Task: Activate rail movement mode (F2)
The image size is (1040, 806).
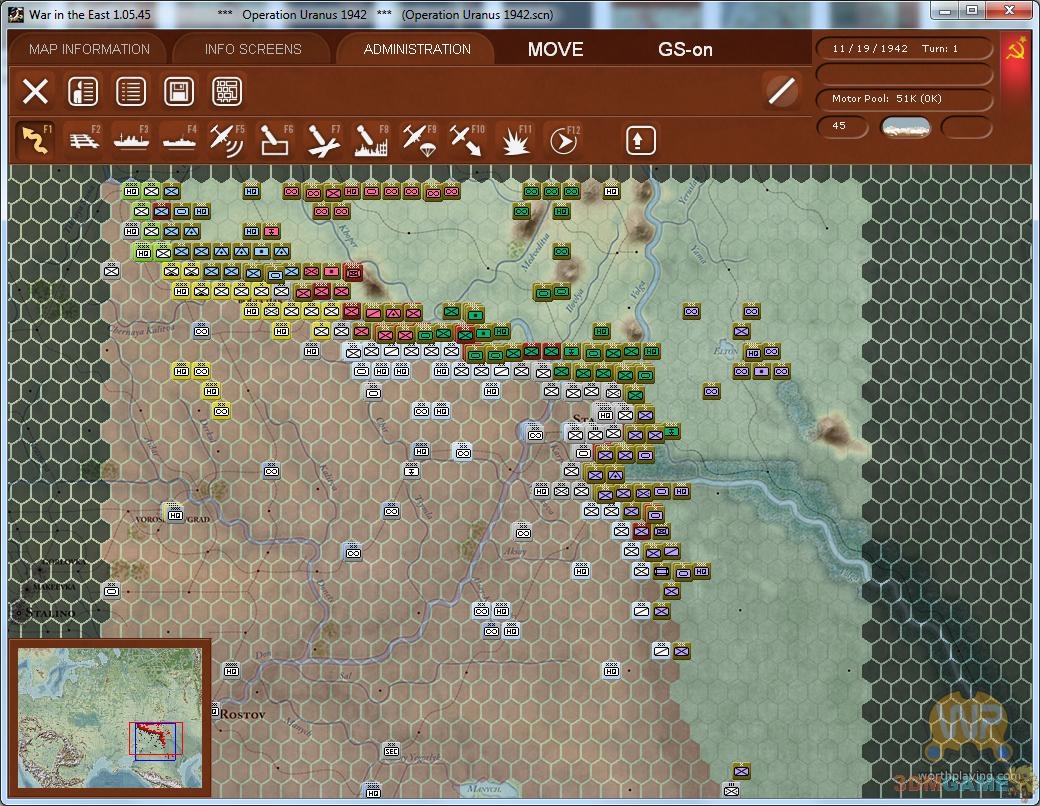Action: click(83, 139)
